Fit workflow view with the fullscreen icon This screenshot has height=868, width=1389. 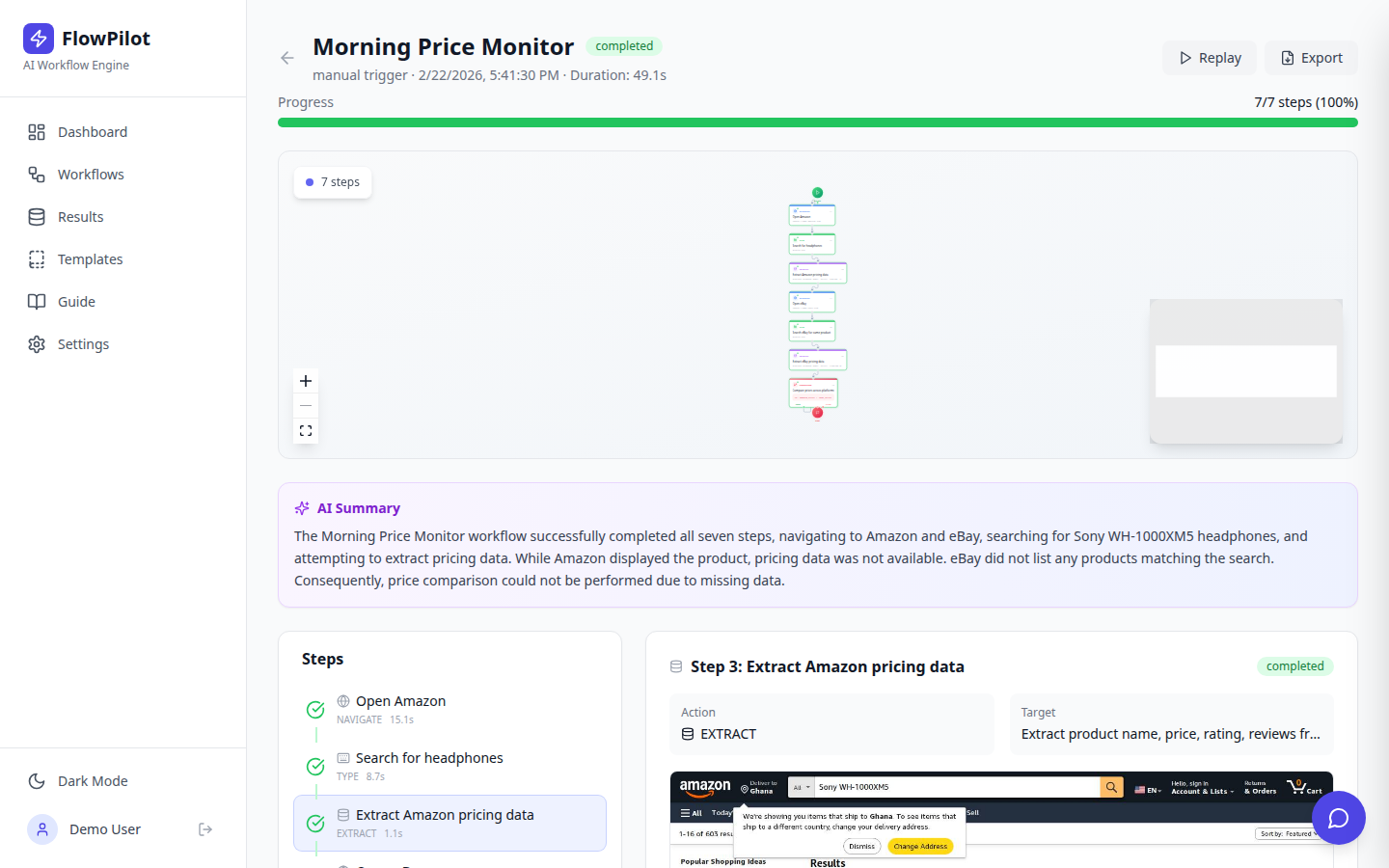(x=306, y=431)
